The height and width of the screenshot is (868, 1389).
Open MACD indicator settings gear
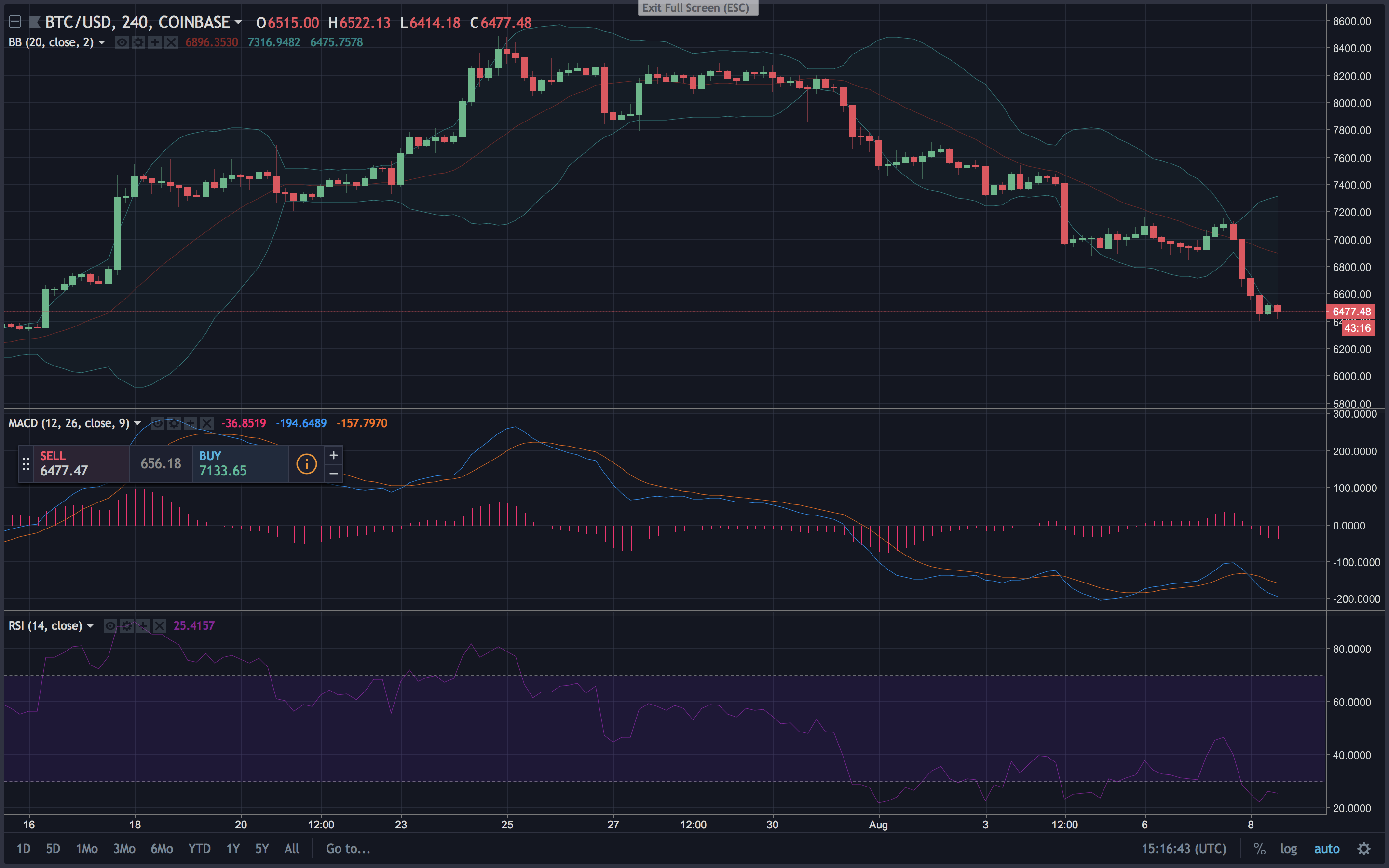(174, 424)
